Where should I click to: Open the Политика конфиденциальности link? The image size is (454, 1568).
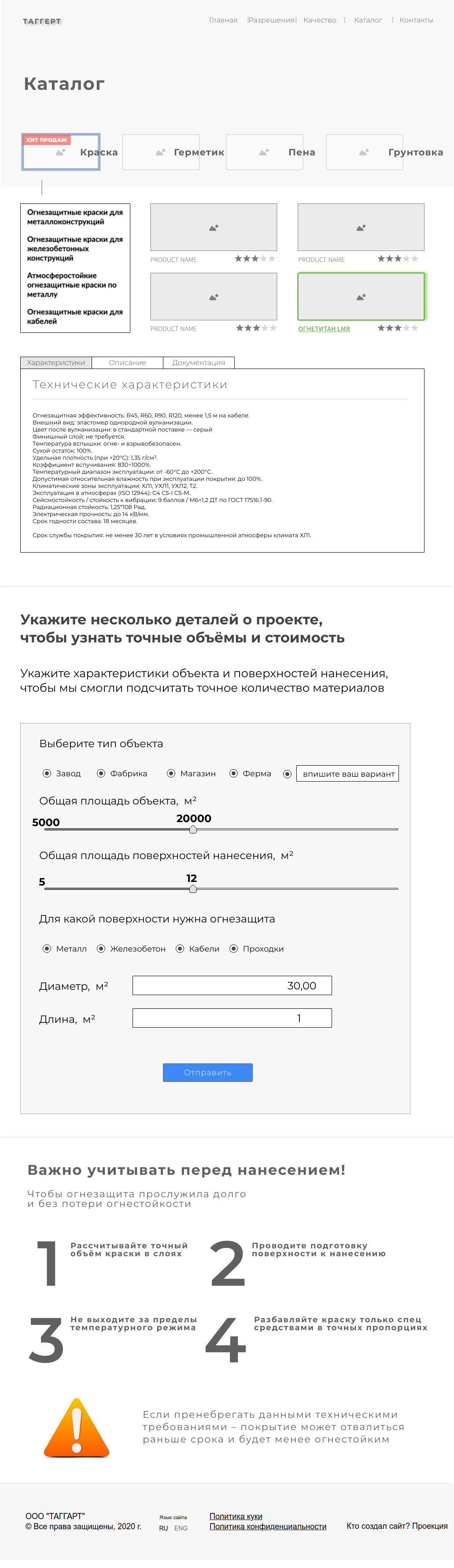[x=268, y=1526]
